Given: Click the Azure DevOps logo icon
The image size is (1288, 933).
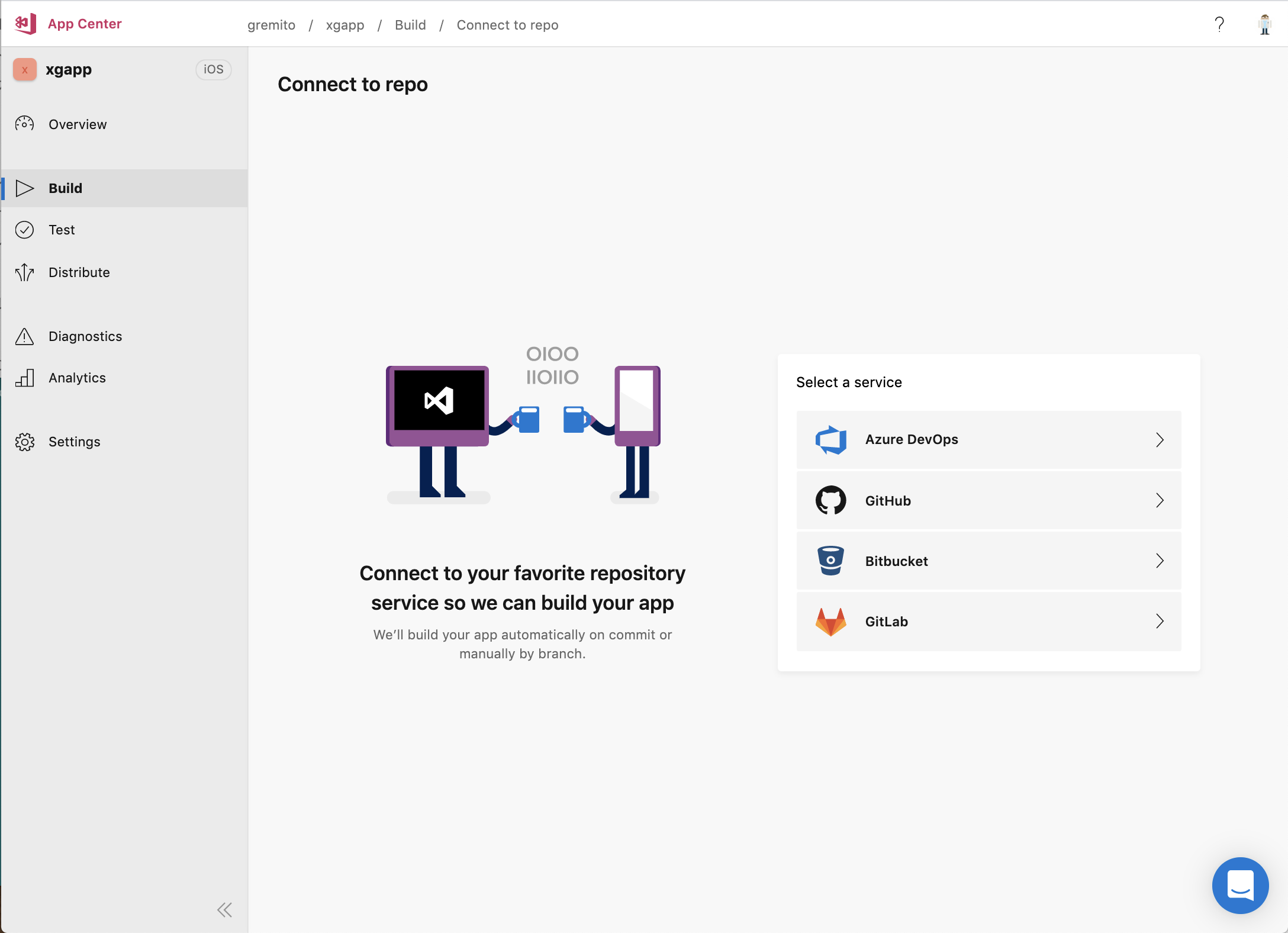Looking at the screenshot, I should pyautogui.click(x=830, y=440).
